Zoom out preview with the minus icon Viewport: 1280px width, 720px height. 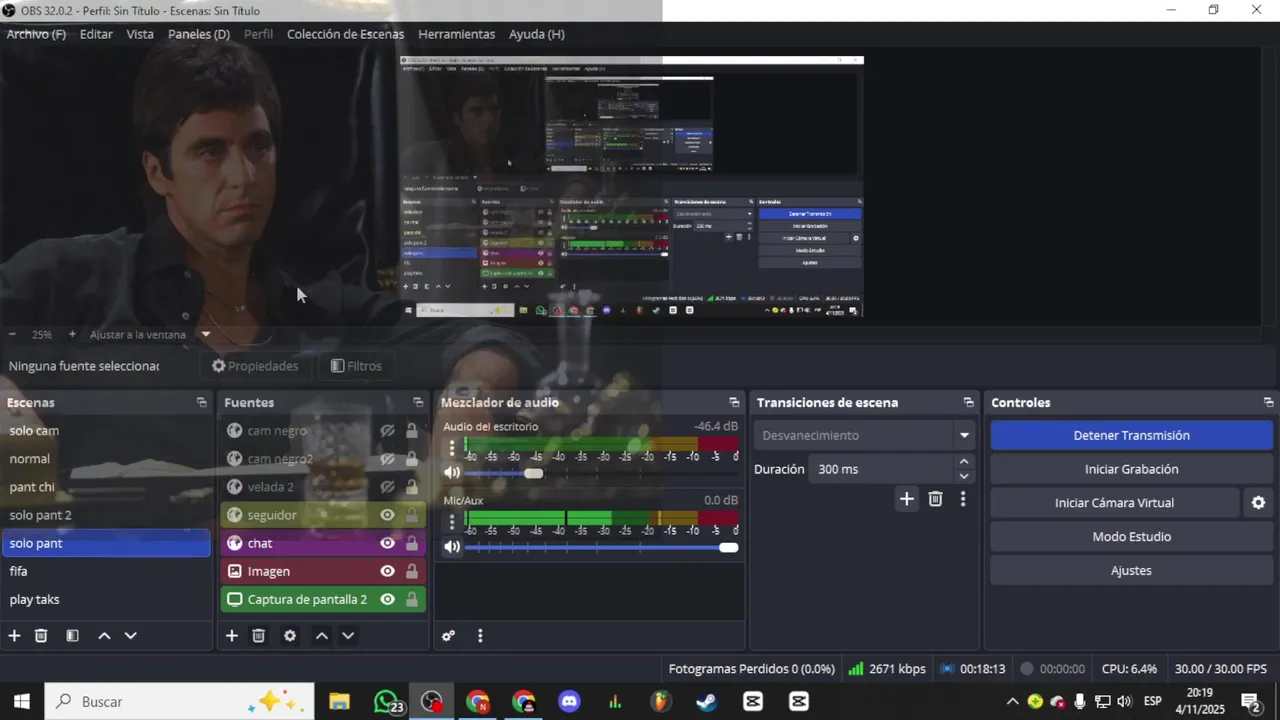(x=12, y=335)
